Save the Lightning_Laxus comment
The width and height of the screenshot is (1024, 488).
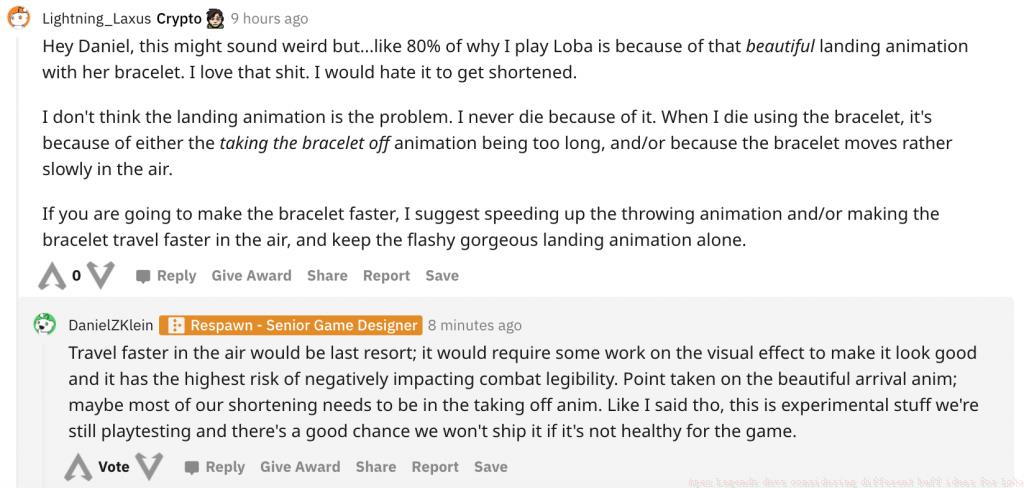[x=442, y=275]
